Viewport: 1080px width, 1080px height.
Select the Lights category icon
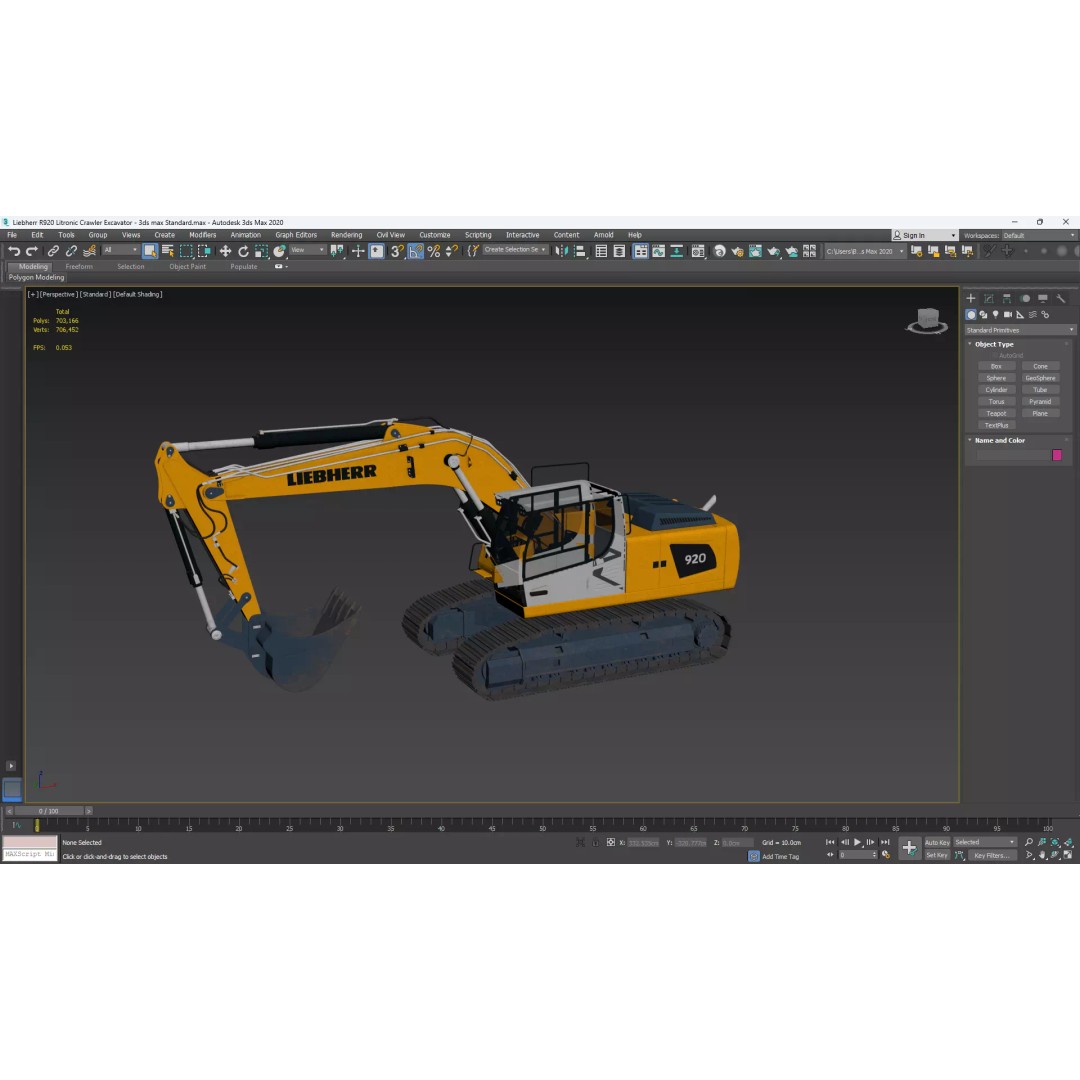(x=995, y=315)
